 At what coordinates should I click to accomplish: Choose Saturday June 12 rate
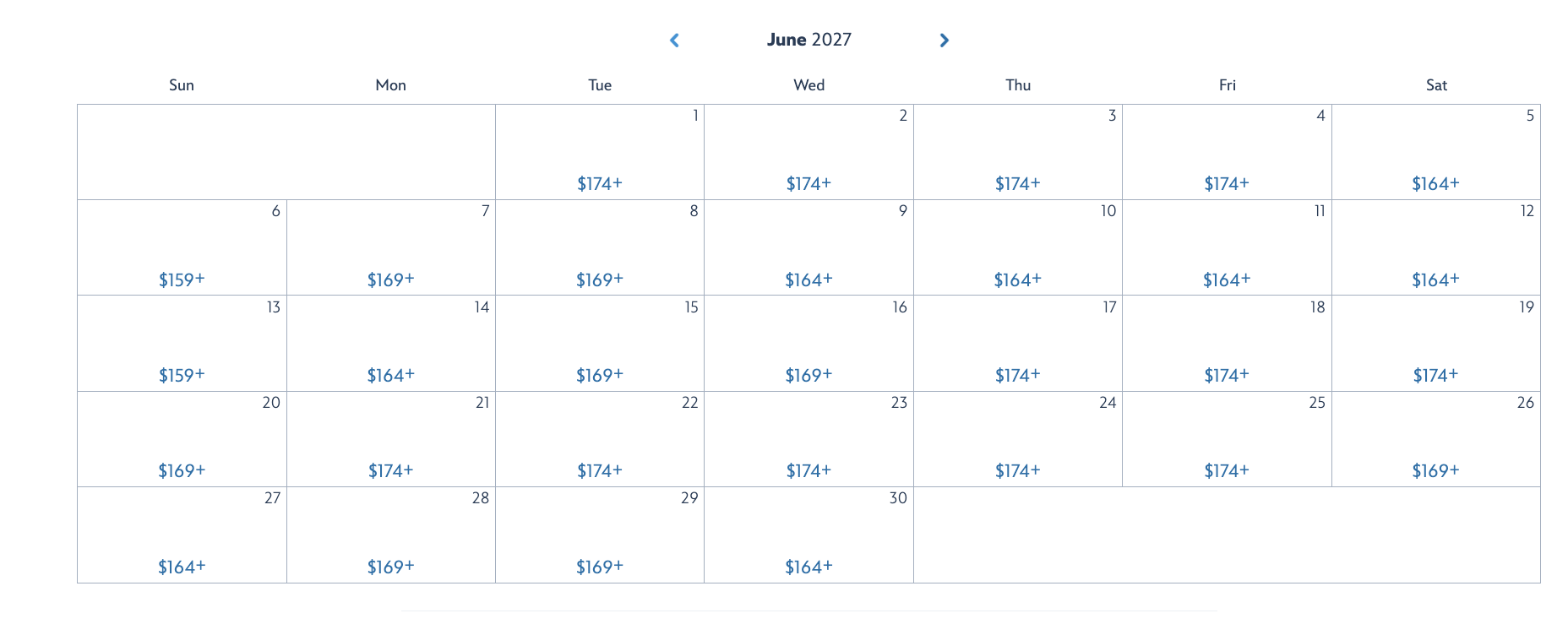(x=1435, y=280)
